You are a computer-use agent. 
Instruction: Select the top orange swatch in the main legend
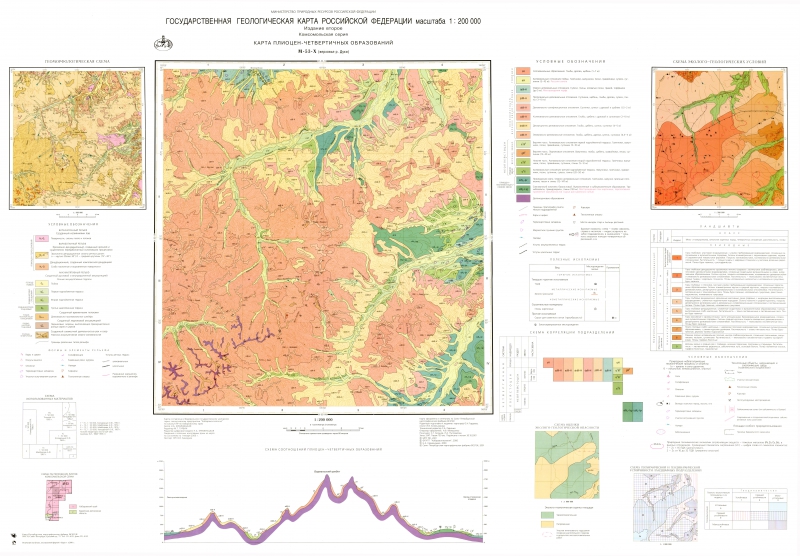522,74
